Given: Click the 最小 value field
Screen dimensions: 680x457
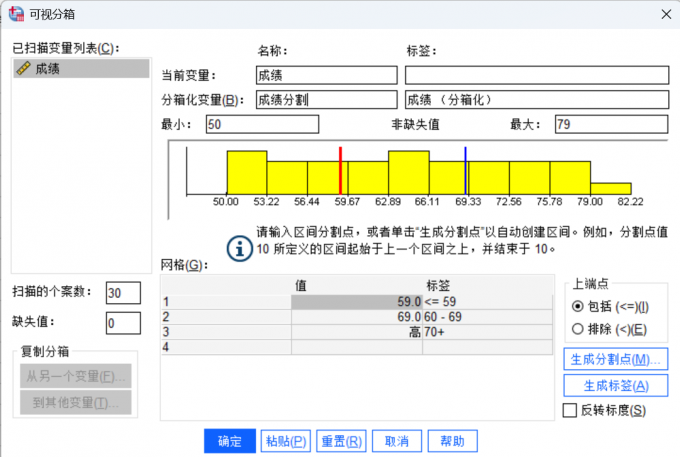Looking at the screenshot, I should click(x=262, y=124).
